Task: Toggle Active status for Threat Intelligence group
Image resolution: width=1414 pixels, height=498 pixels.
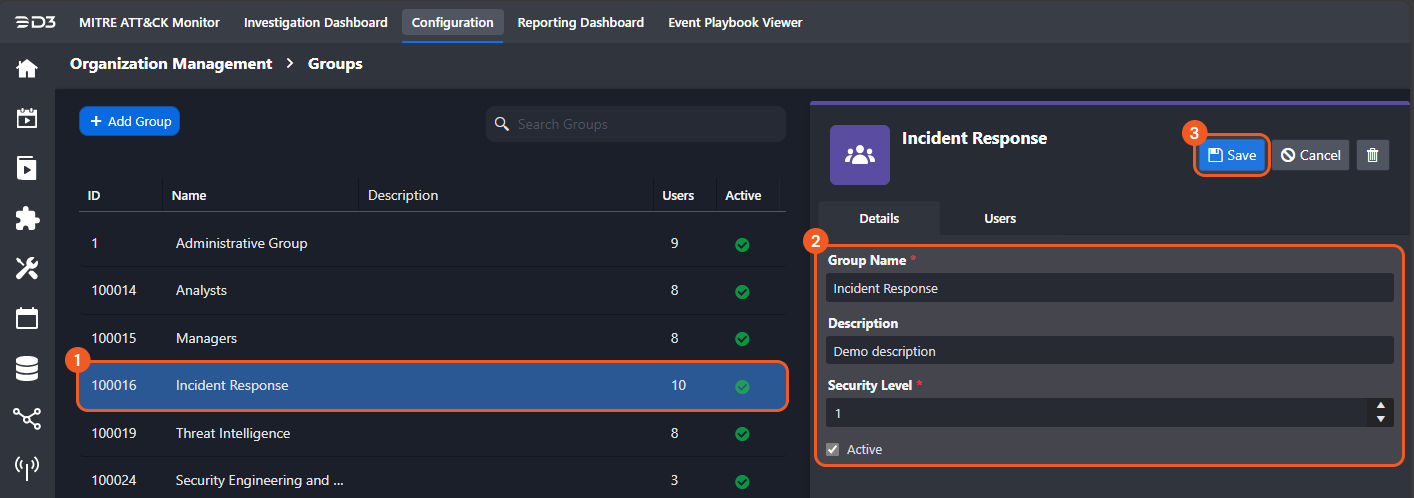Action: [742, 435]
